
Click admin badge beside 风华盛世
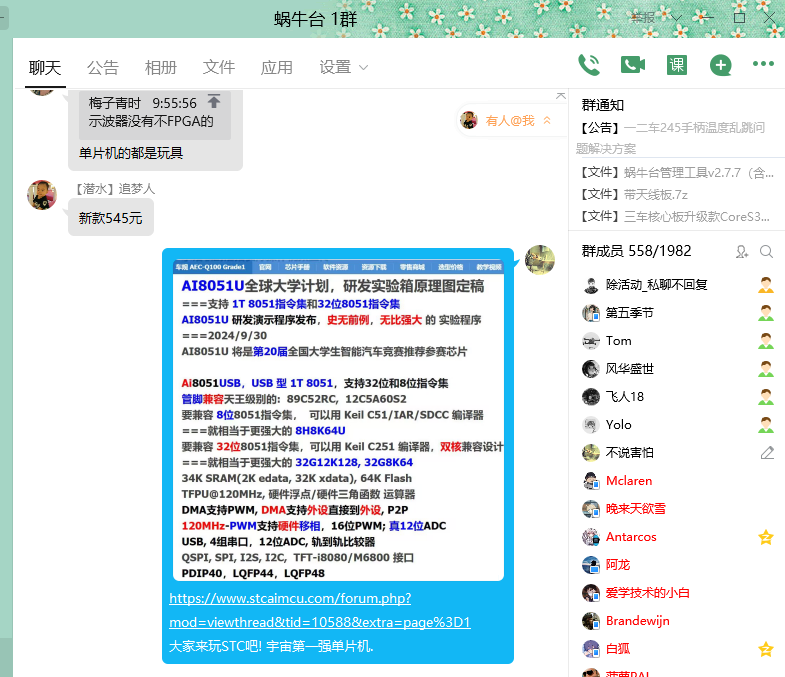point(765,369)
